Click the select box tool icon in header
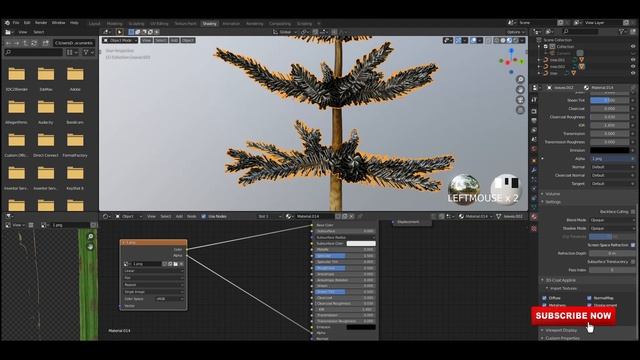The height and width of the screenshot is (360, 640). click(131, 32)
